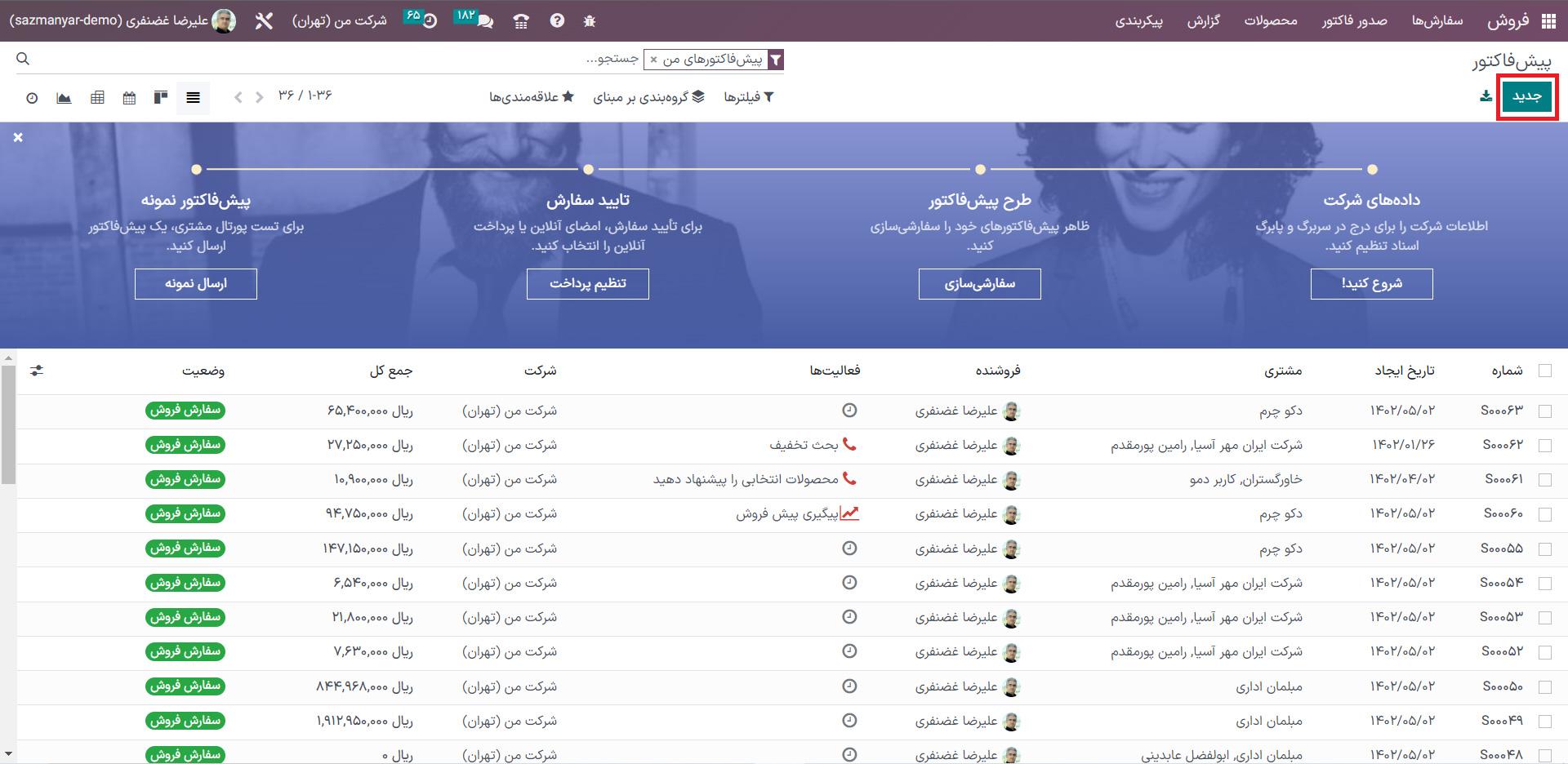Open the صدور فاکتور menu
The image size is (1568, 764).
tap(1355, 21)
